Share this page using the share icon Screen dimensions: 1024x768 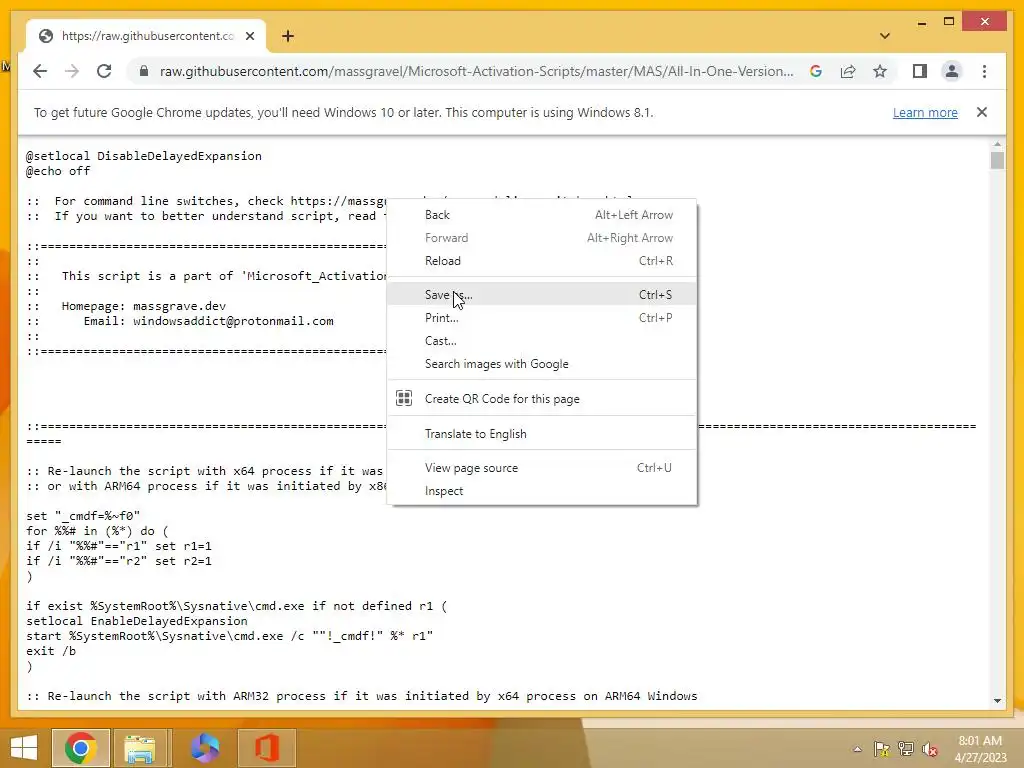(x=848, y=71)
